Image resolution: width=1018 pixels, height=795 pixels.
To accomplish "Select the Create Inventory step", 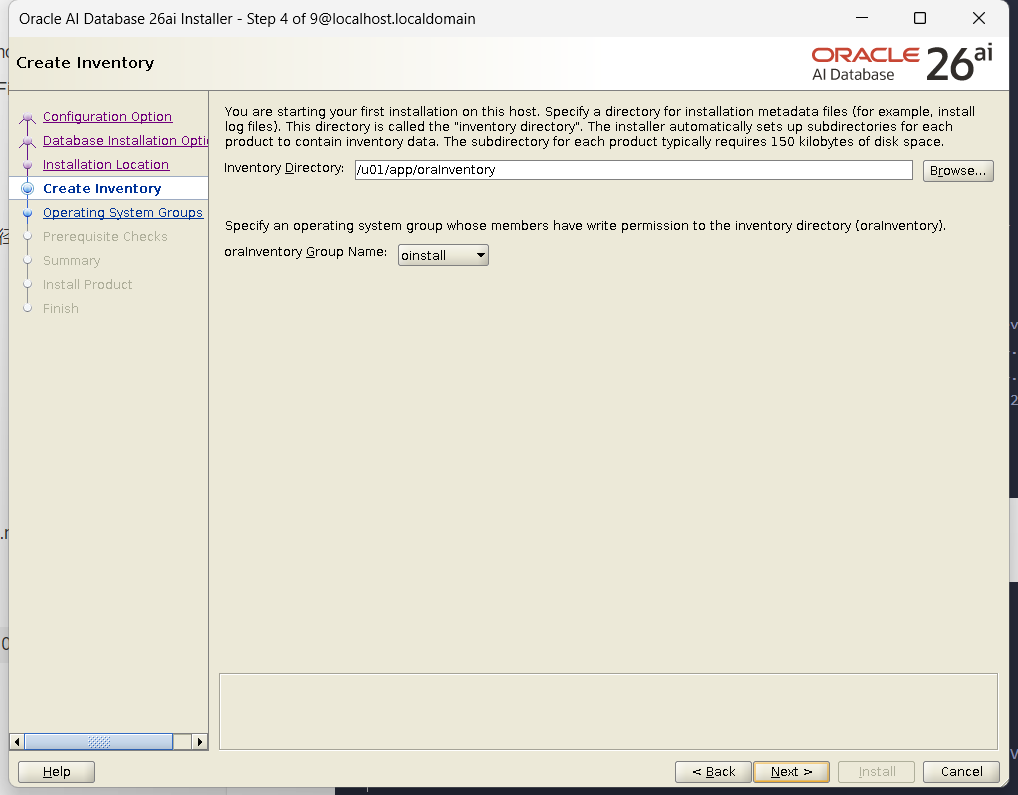I will coord(102,189).
